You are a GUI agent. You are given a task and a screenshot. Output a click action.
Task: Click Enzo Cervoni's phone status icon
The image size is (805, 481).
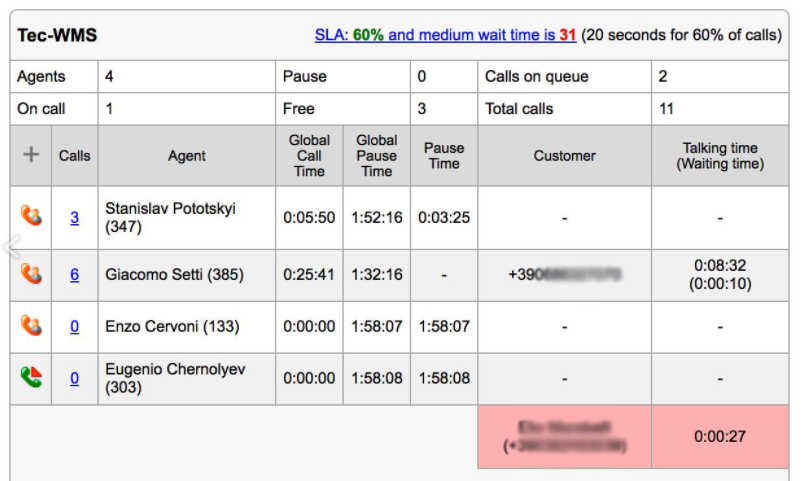pos(31,326)
